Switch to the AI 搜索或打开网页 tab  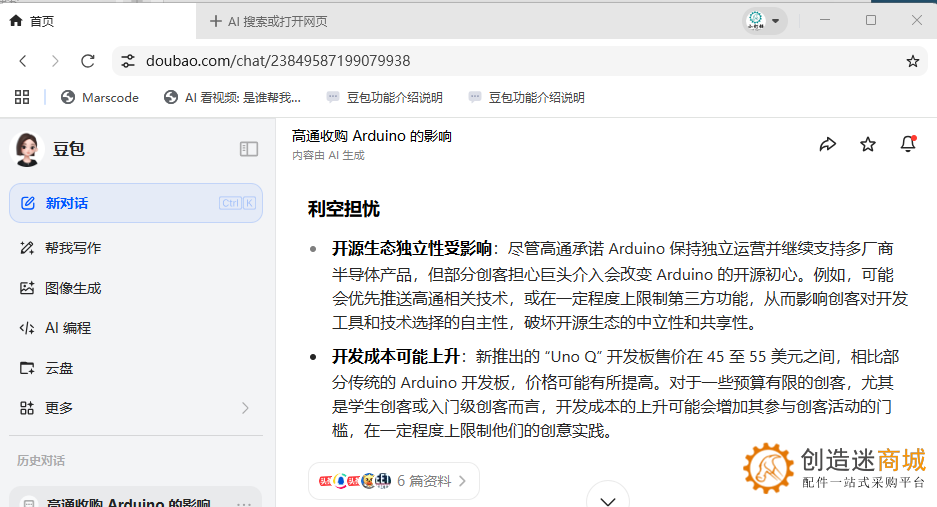point(268,21)
